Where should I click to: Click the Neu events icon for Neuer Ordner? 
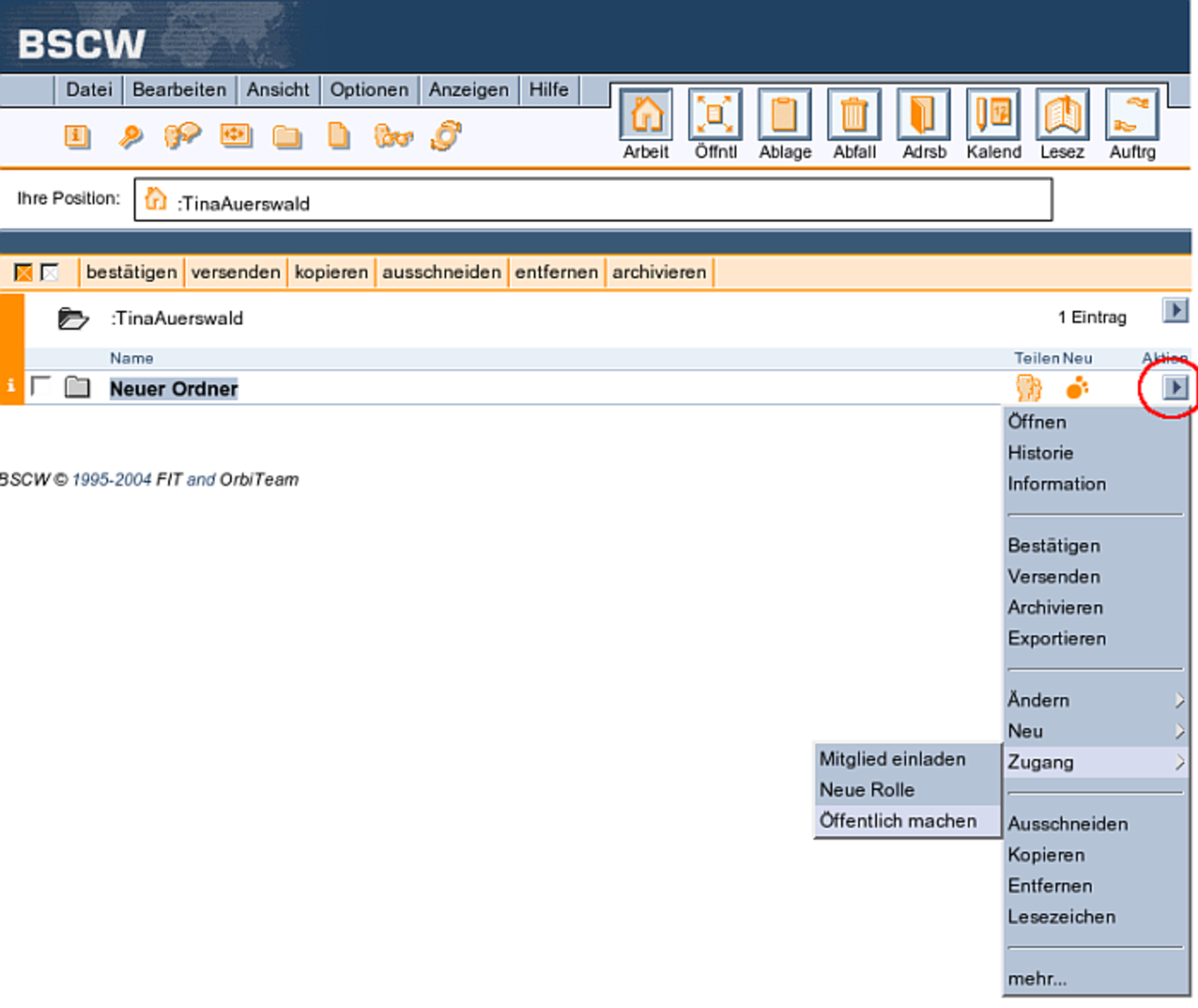(1077, 388)
